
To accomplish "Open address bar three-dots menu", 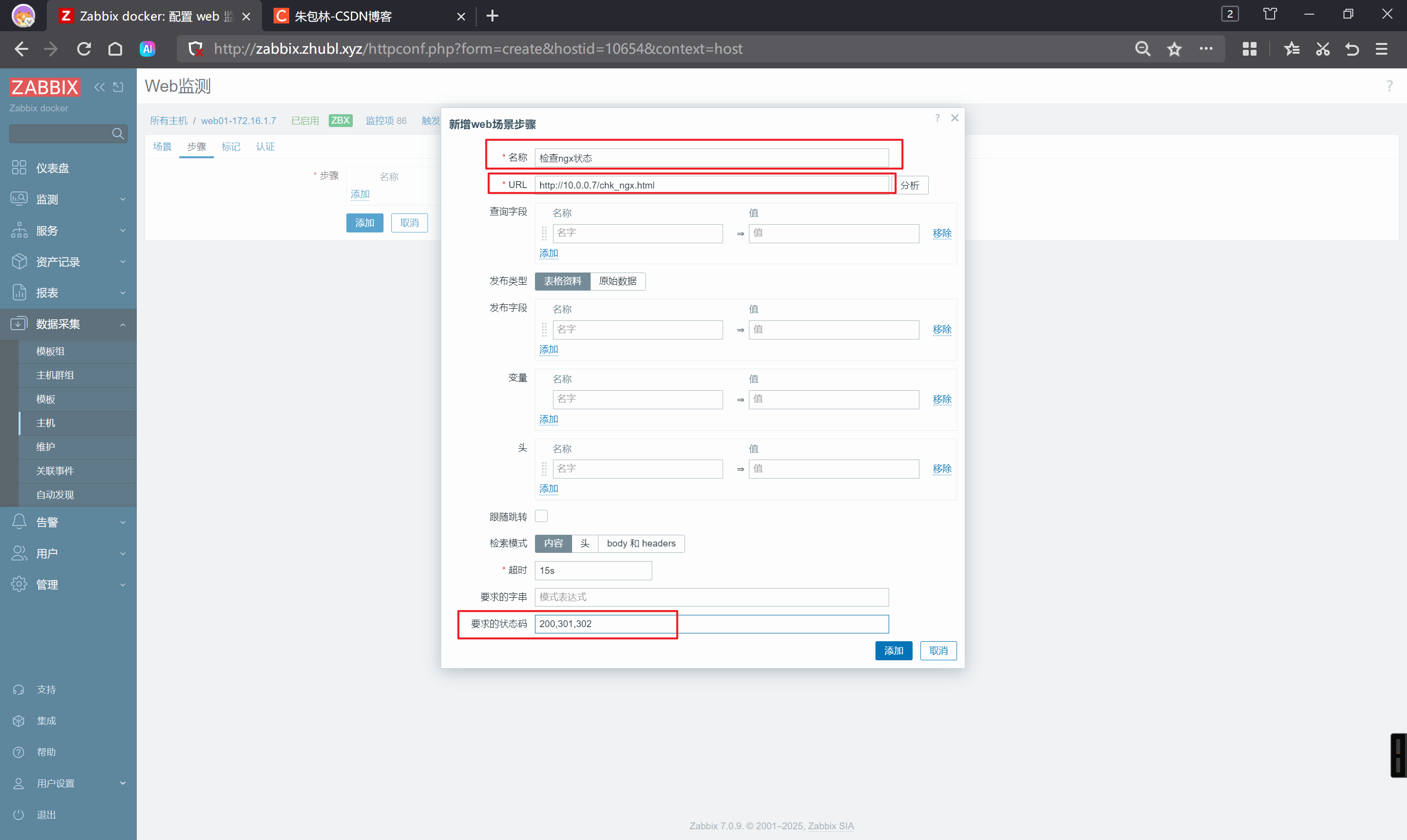I will tap(1206, 49).
